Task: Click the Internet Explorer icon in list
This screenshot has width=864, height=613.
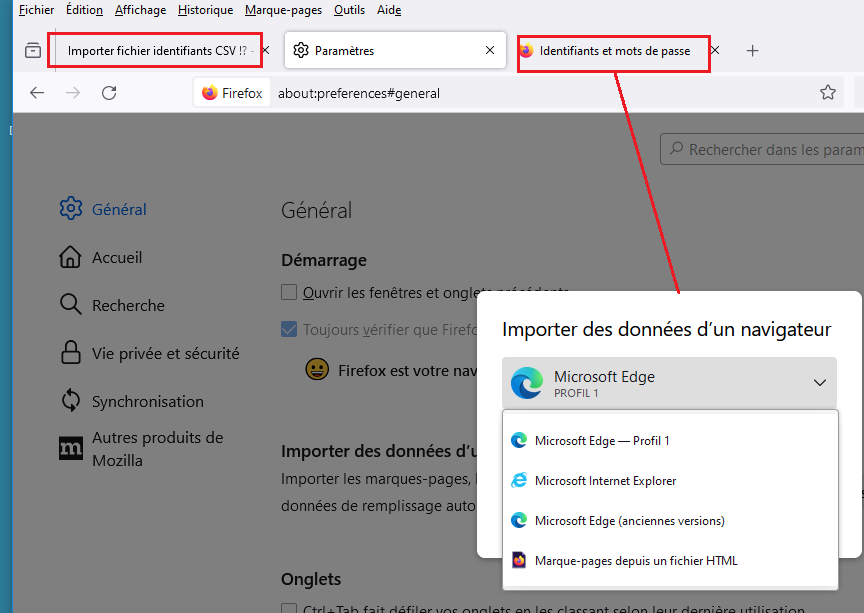Action: (x=519, y=480)
